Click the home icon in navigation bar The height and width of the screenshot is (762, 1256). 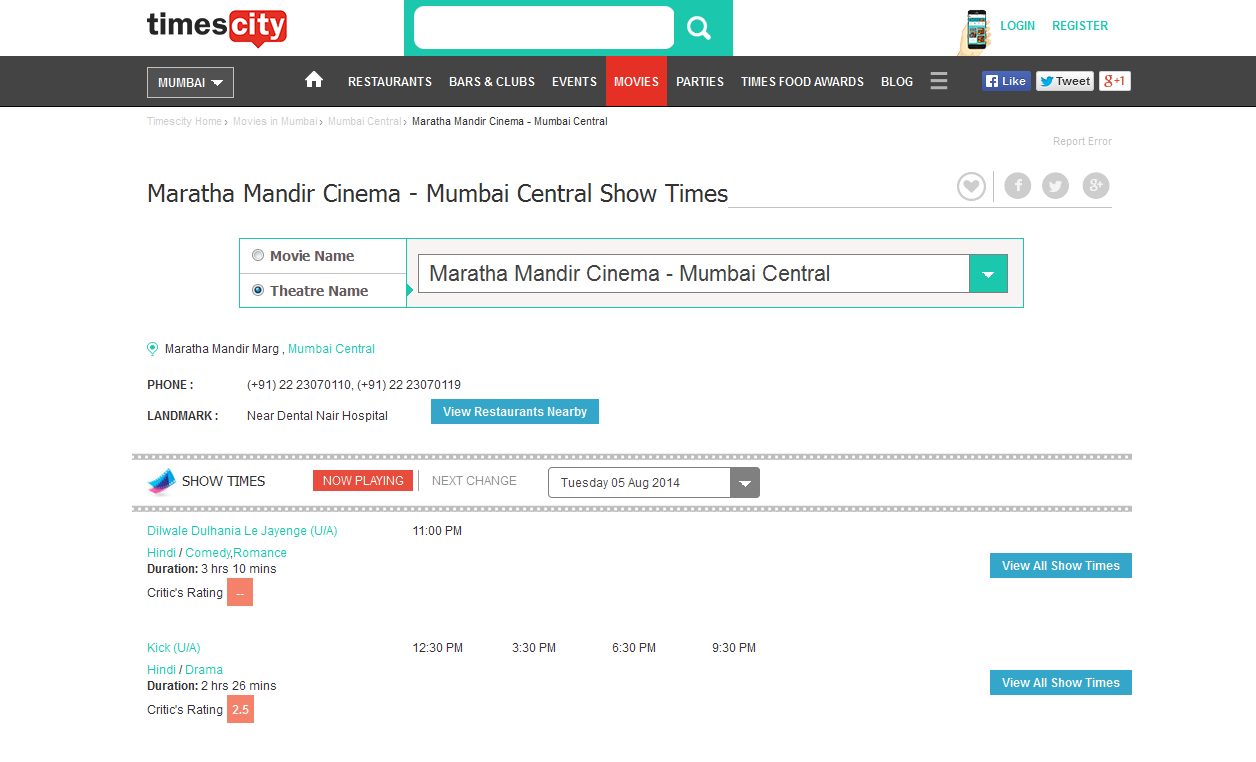coord(314,81)
